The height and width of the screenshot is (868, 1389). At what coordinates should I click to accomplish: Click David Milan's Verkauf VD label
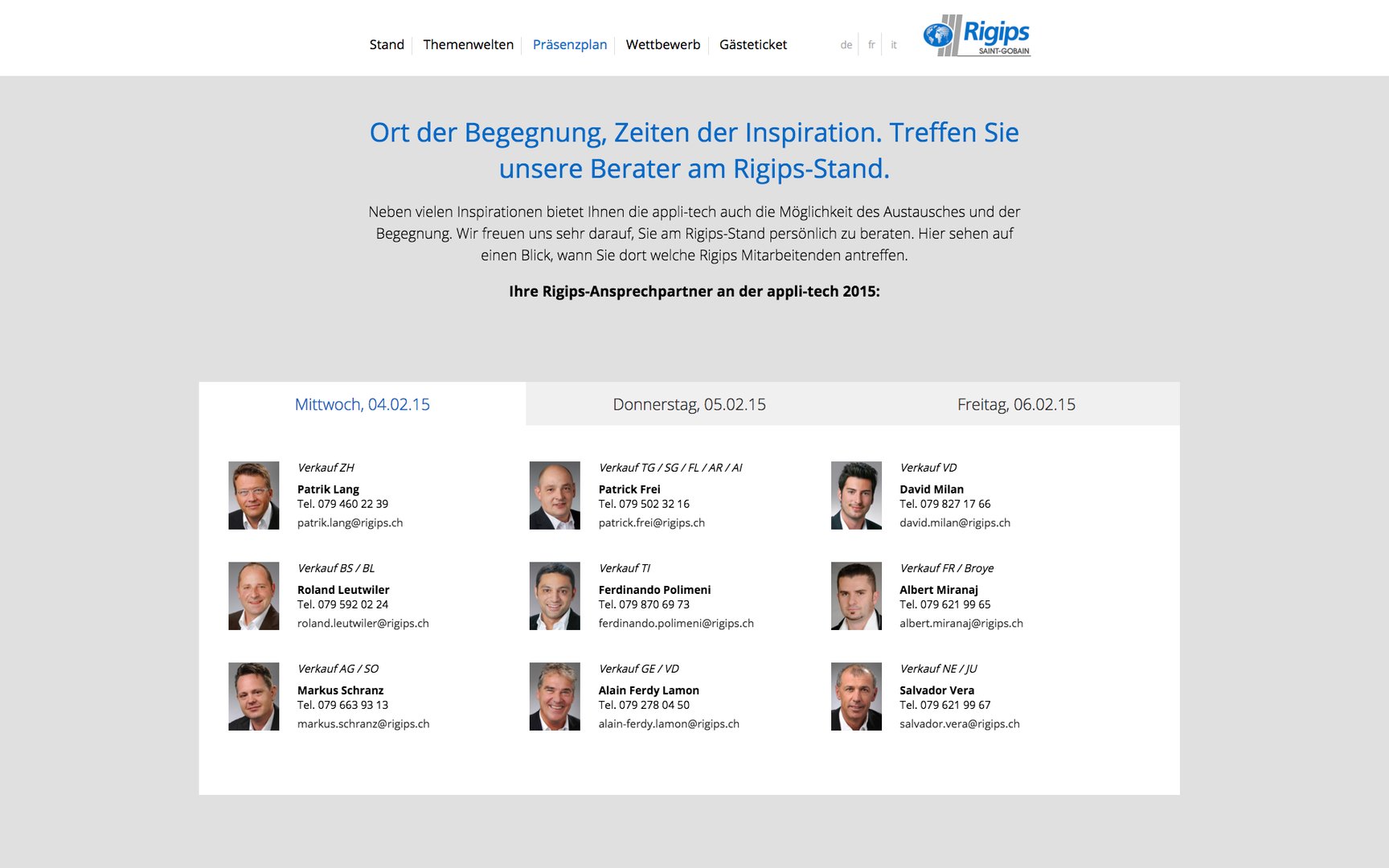[x=928, y=468]
